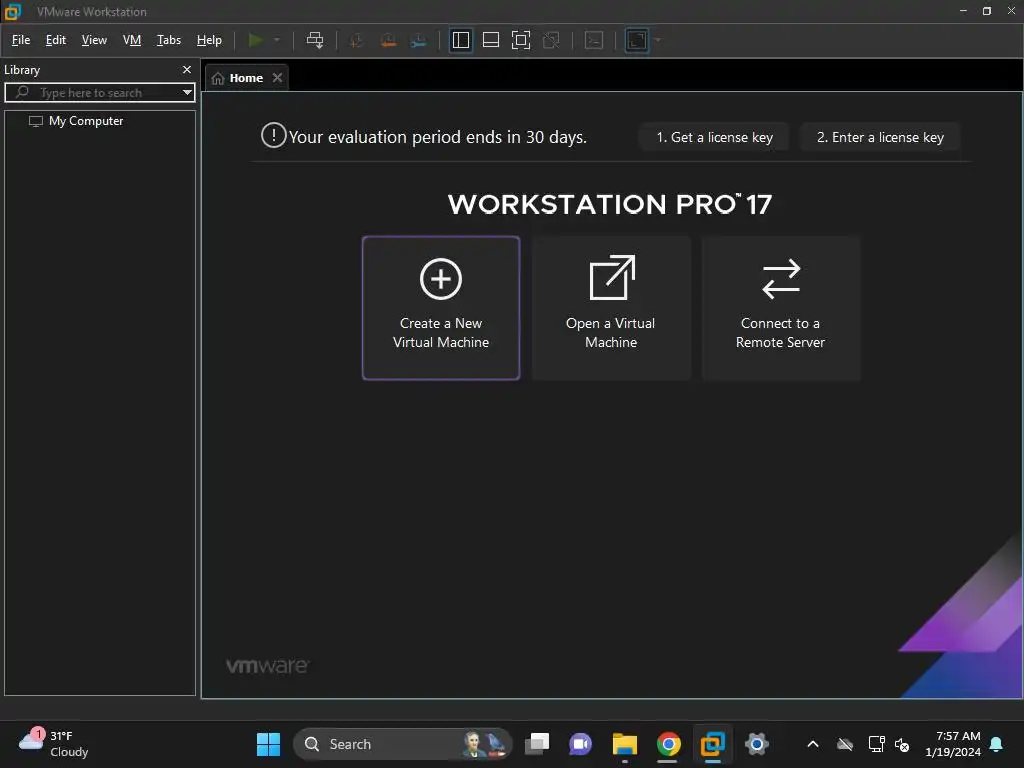
Task: Click the Take Snapshot toolbar icon
Action: [357, 40]
